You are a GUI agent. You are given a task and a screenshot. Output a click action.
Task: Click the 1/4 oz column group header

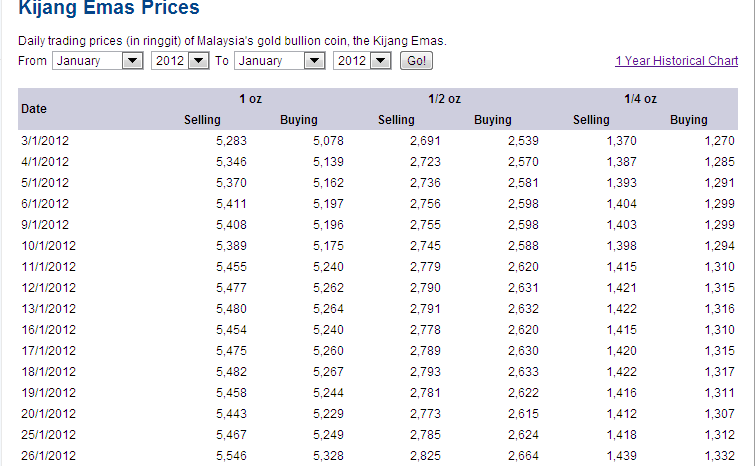pyautogui.click(x=640, y=99)
